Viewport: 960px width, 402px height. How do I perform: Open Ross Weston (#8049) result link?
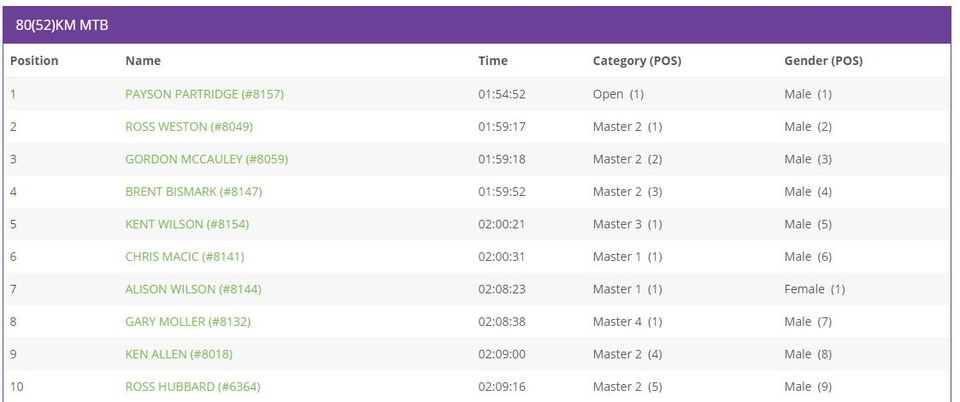click(x=189, y=127)
